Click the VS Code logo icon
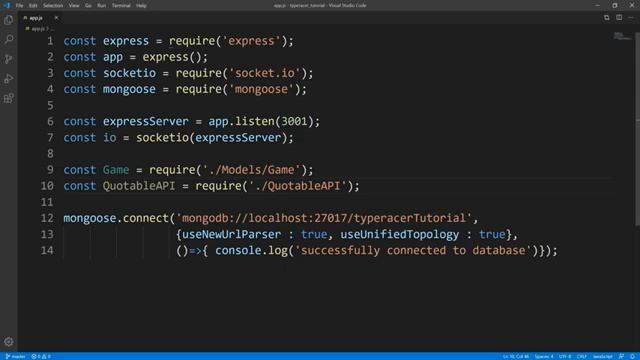Image resolution: width=640 pixels, height=360 pixels. click(7, 5)
